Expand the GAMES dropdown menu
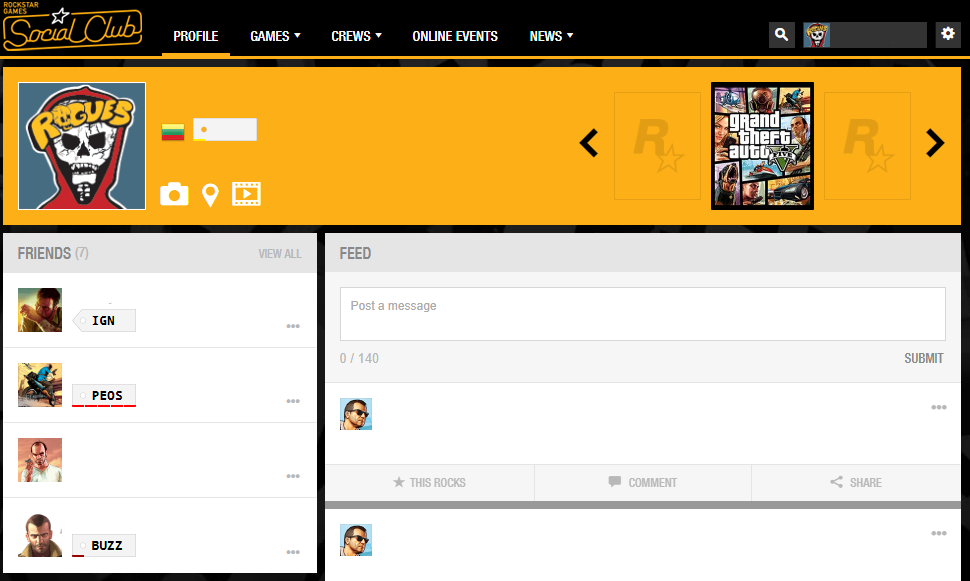The image size is (970, 581). [275, 36]
